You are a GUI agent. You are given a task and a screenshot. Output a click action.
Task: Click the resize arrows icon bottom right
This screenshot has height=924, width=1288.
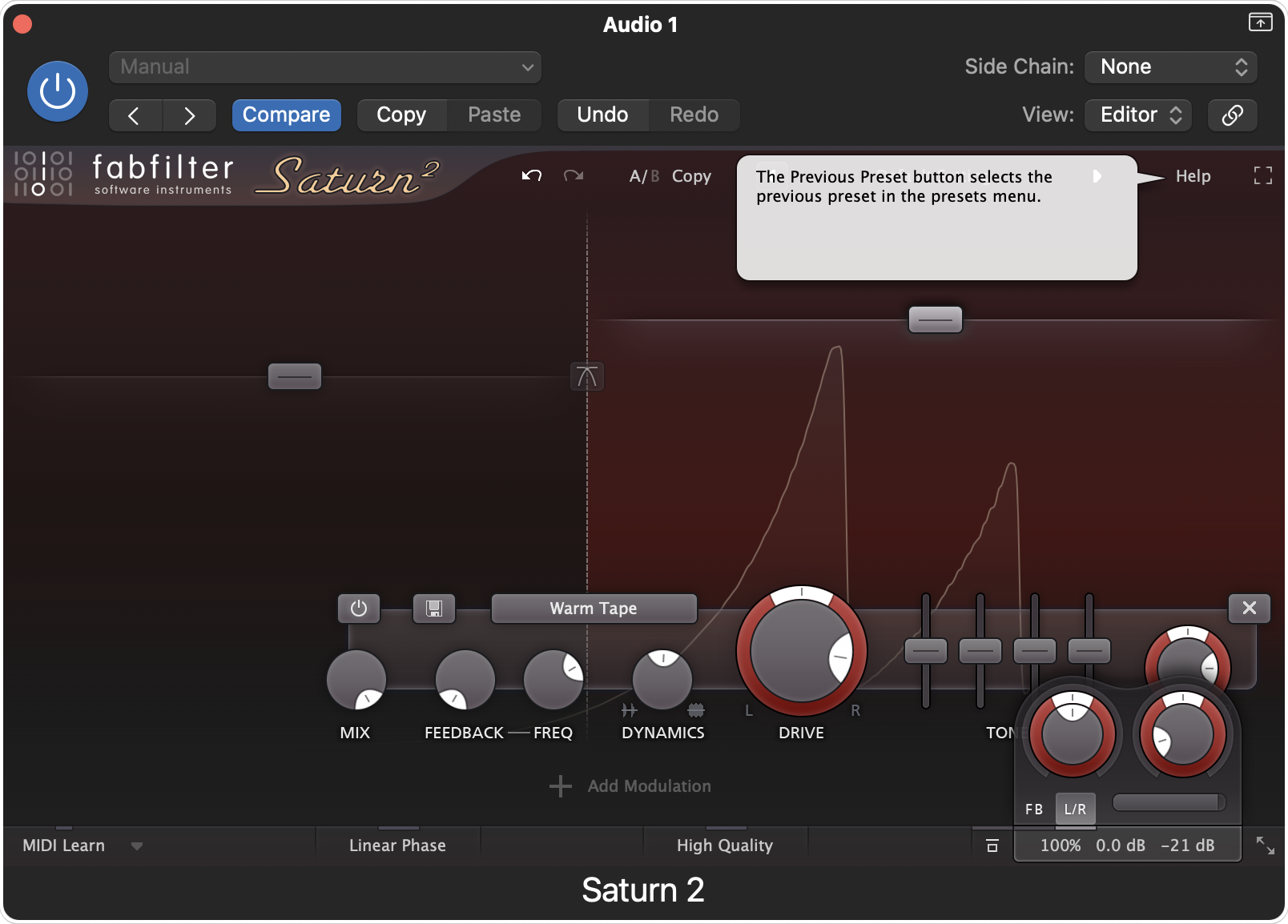click(x=1265, y=846)
